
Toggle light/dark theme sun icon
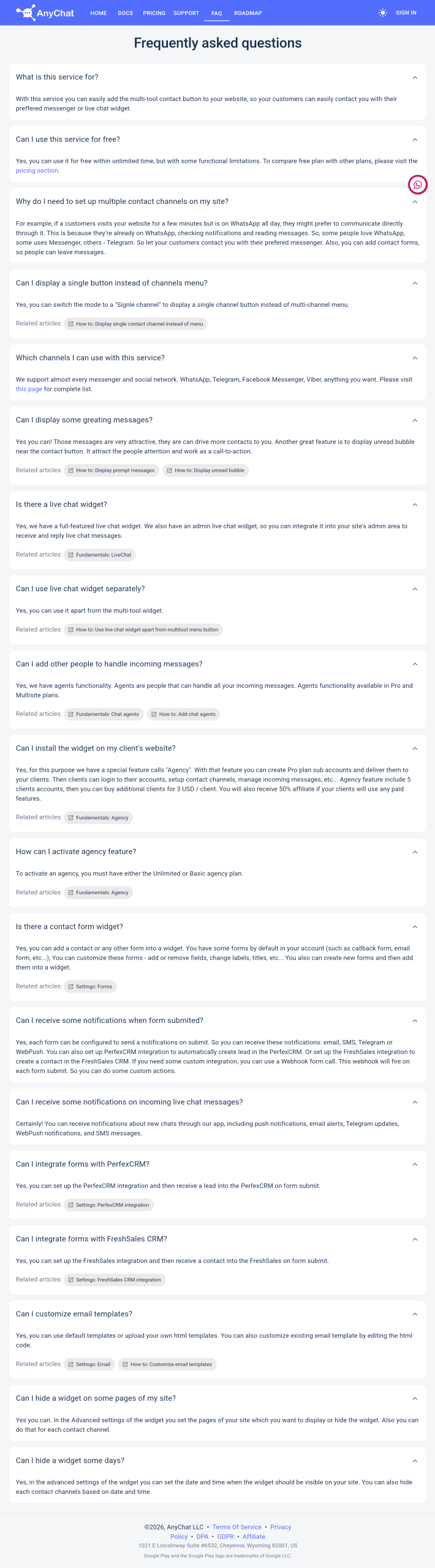(x=383, y=13)
